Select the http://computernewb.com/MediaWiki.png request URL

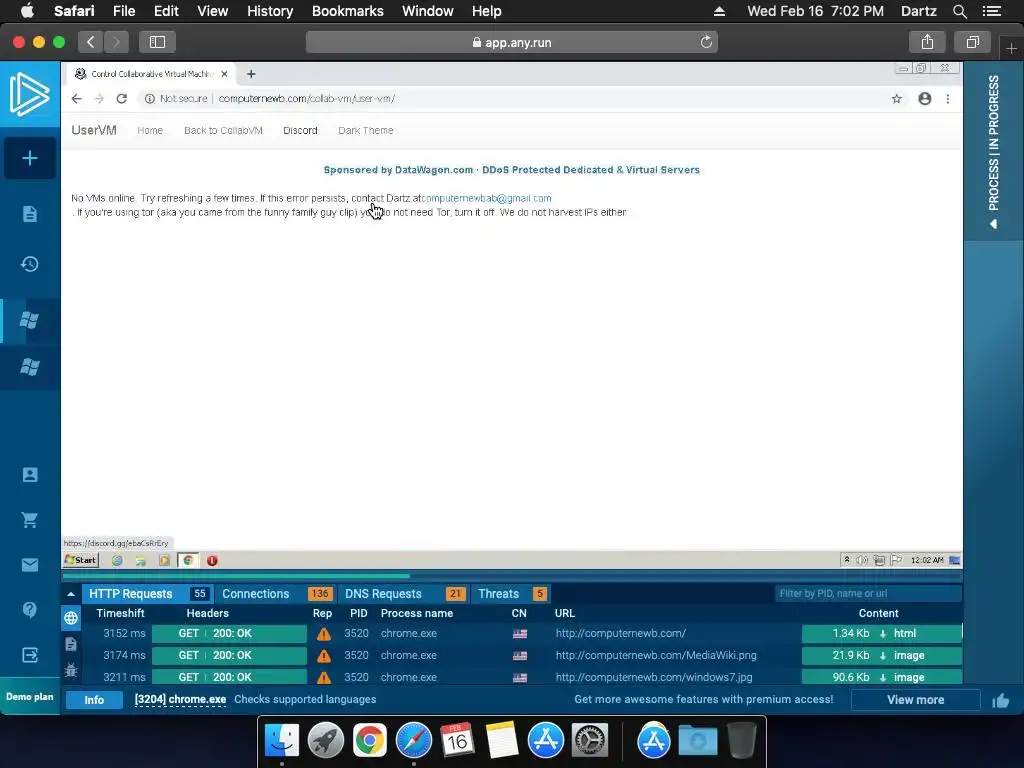pos(656,655)
